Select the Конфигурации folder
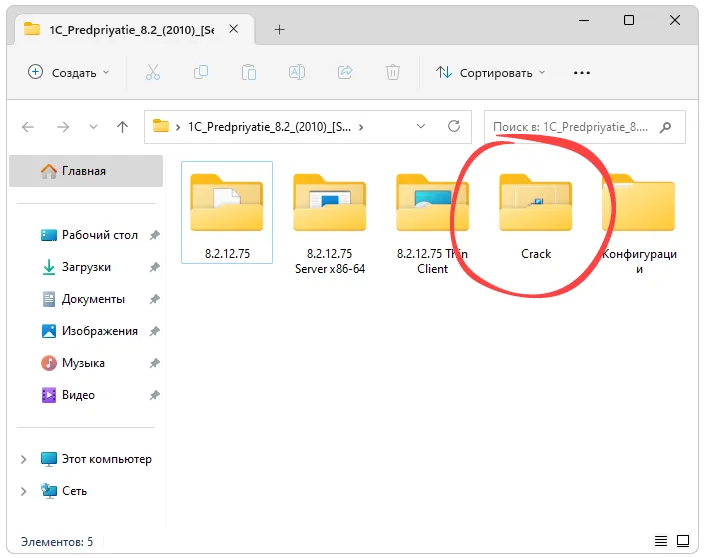 click(x=638, y=223)
